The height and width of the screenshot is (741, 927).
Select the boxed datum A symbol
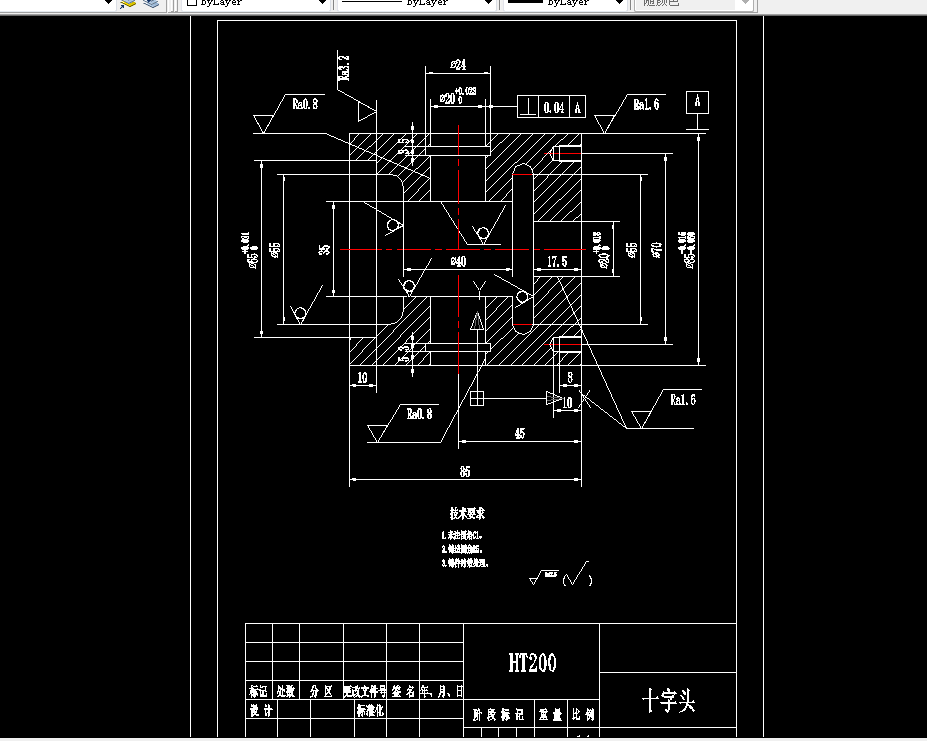tap(698, 102)
